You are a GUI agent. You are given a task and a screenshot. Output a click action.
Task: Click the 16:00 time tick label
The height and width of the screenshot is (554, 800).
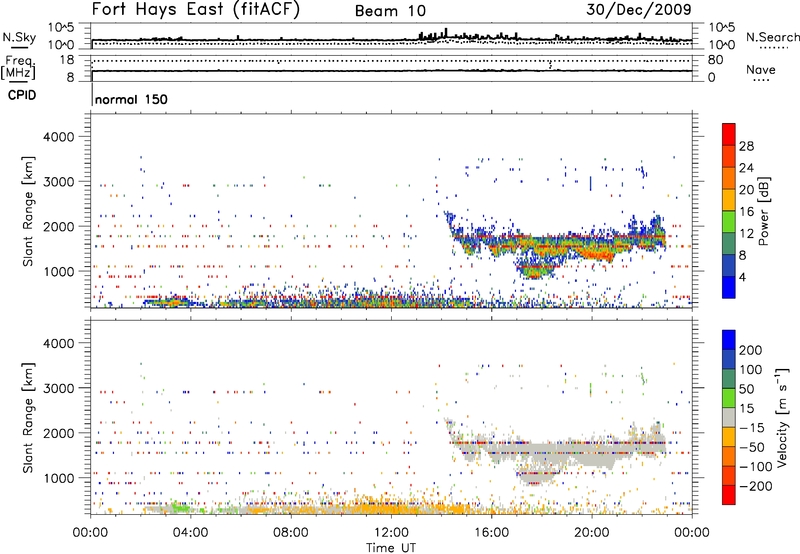pyautogui.click(x=491, y=533)
